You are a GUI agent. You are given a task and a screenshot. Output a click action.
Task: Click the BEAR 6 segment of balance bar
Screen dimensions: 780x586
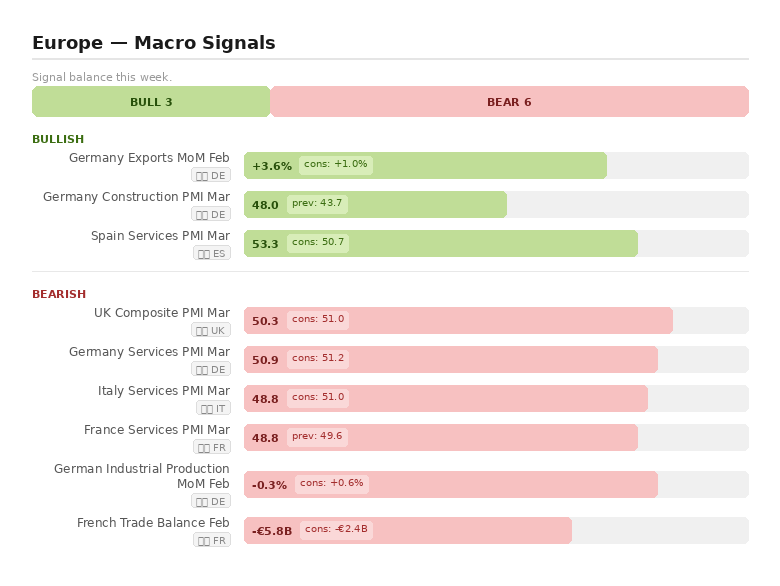click(x=509, y=102)
